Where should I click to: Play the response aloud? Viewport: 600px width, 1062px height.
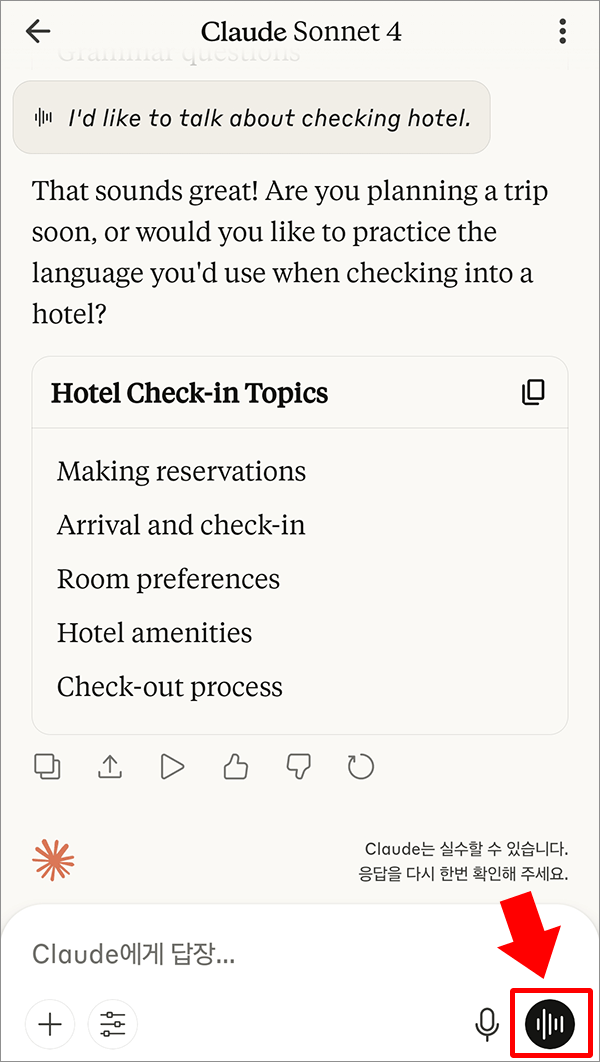(x=173, y=767)
